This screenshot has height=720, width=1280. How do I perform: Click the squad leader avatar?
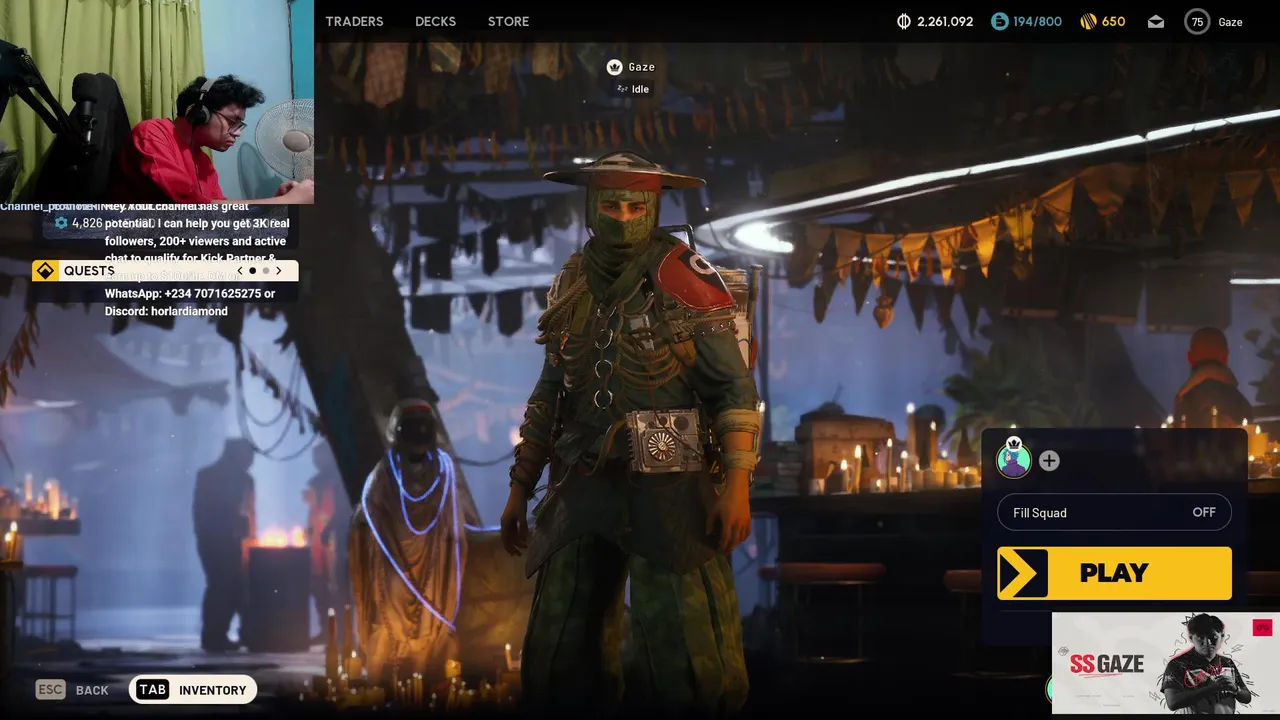[x=1014, y=459]
